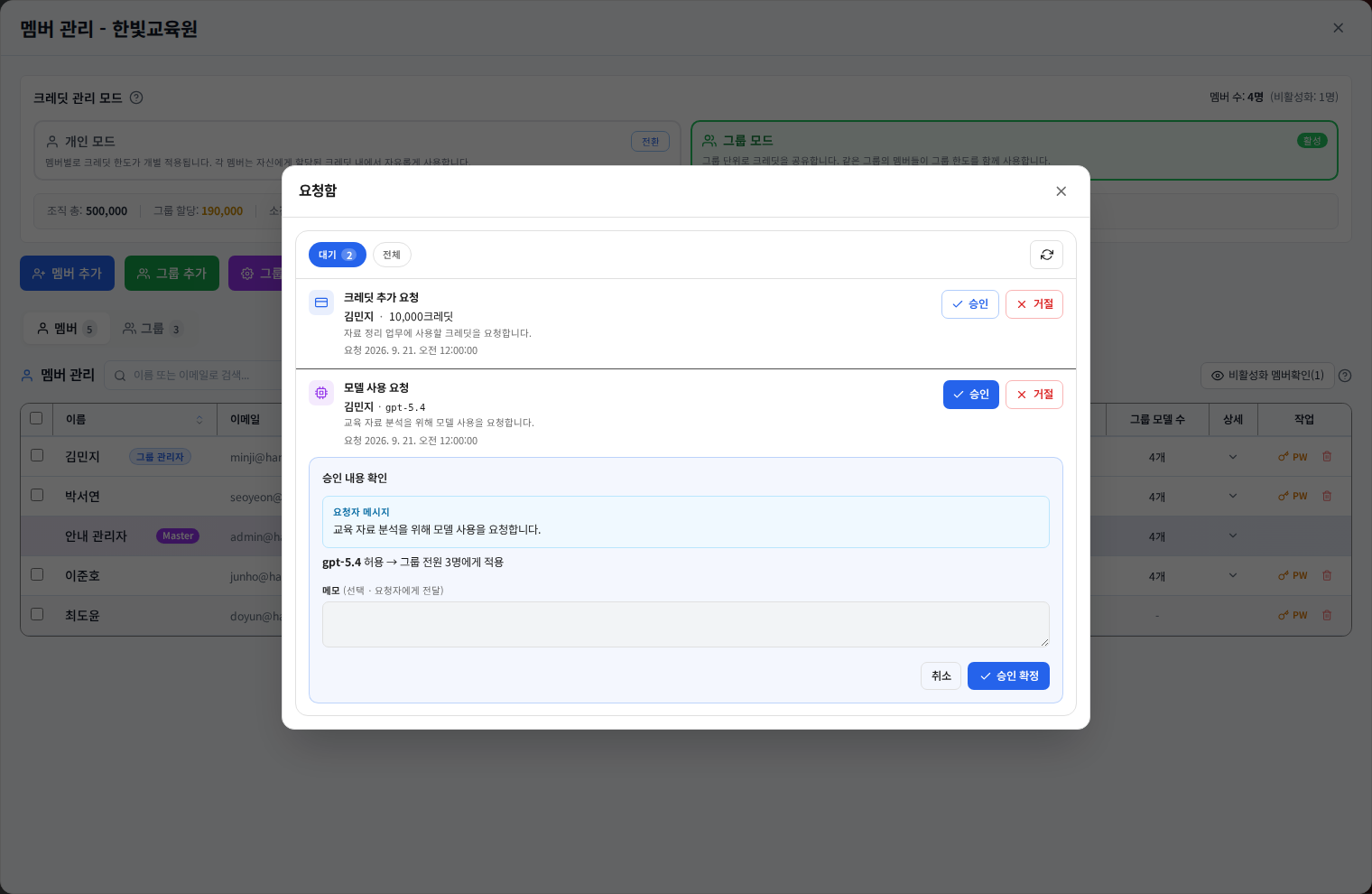Expand details chevron for 박서연 row
This screenshot has width=1372, height=894.
click(1233, 497)
